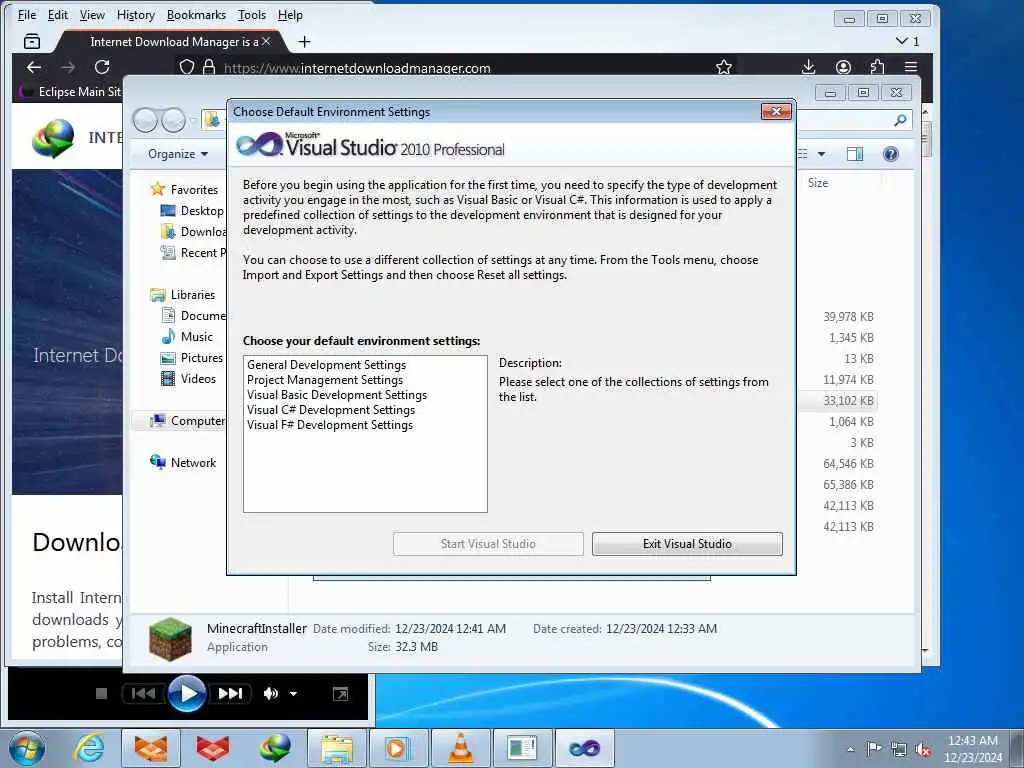This screenshot has width=1024, height=768.
Task: Open Eclipse Main Site bookmark
Action: tap(72, 91)
